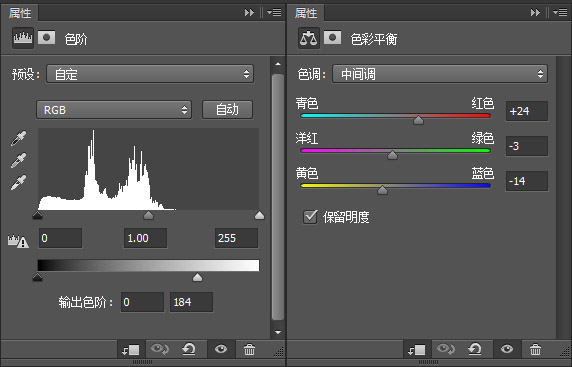Delete the Levels adjustment layer with trash icon
This screenshot has height=367, width=572.
tap(250, 349)
